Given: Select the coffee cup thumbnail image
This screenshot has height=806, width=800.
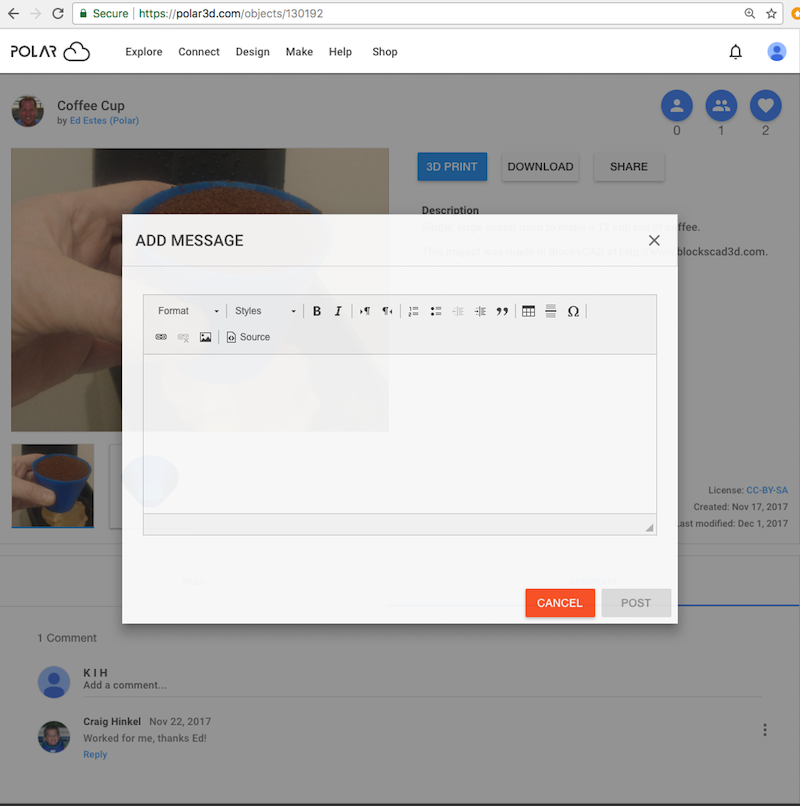Looking at the screenshot, I should click(52, 485).
